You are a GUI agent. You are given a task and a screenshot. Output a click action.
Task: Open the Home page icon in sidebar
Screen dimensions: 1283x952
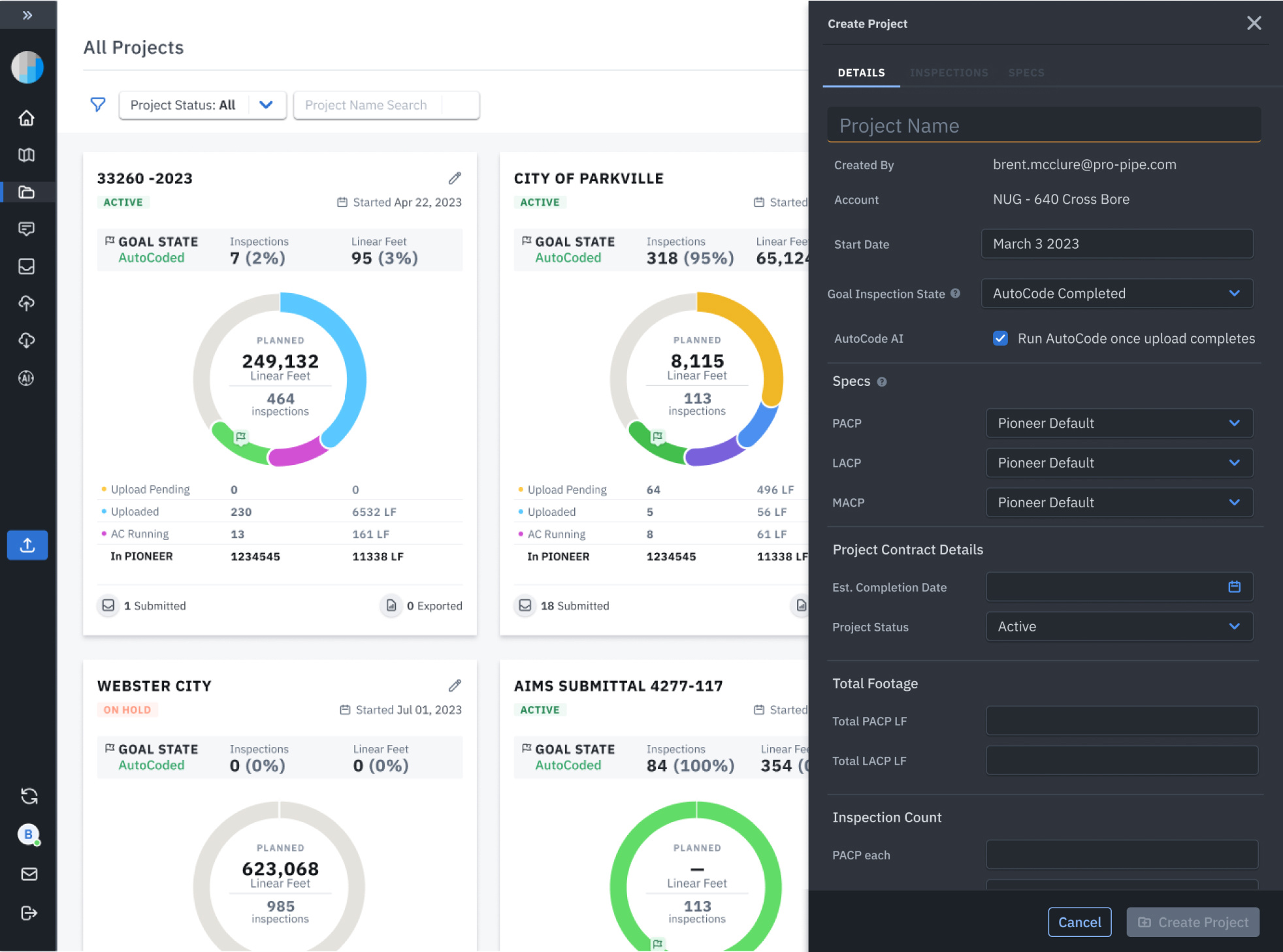pyautogui.click(x=26, y=118)
